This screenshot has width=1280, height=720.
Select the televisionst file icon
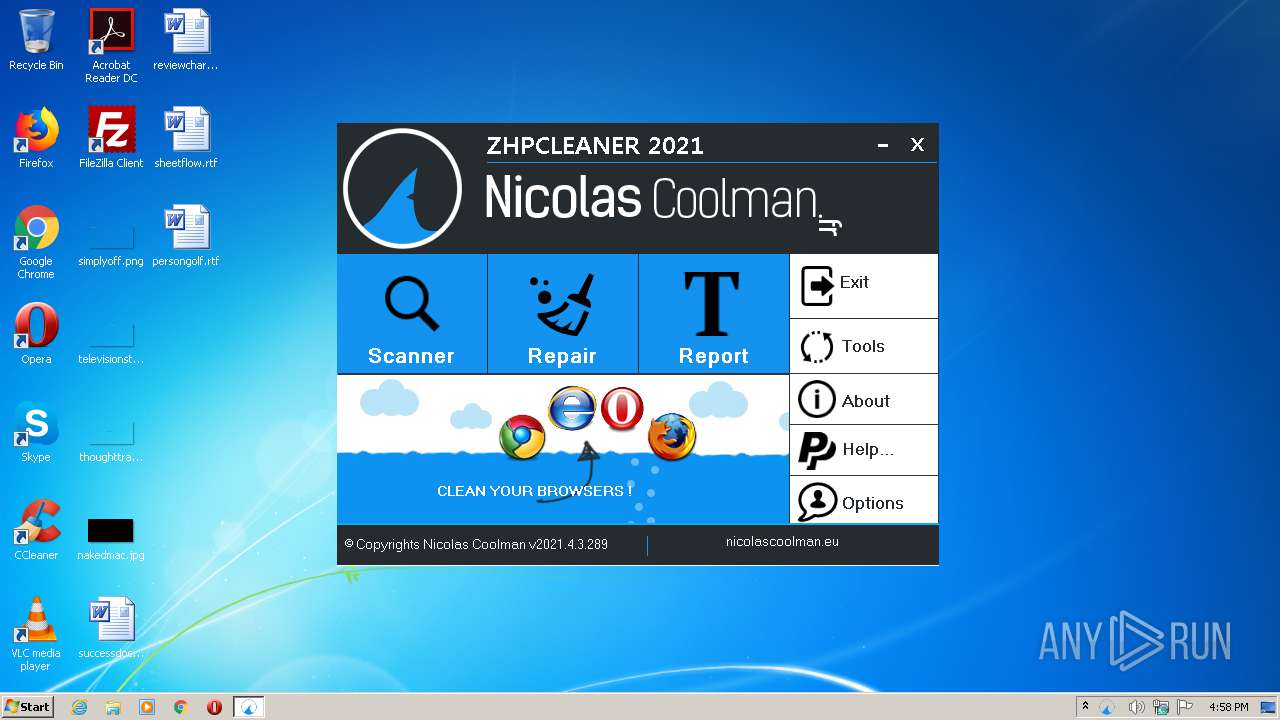point(111,344)
